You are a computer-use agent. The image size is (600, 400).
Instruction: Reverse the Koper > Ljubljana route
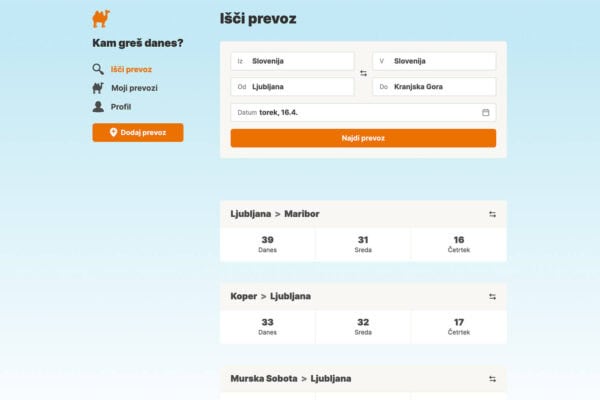(492, 296)
